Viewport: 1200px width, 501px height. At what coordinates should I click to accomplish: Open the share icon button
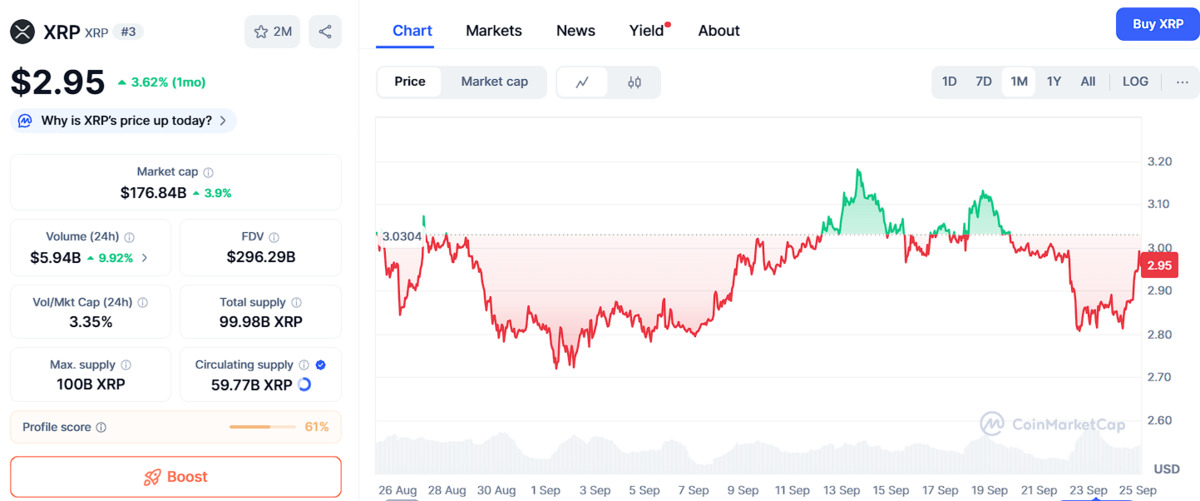pyautogui.click(x=325, y=31)
